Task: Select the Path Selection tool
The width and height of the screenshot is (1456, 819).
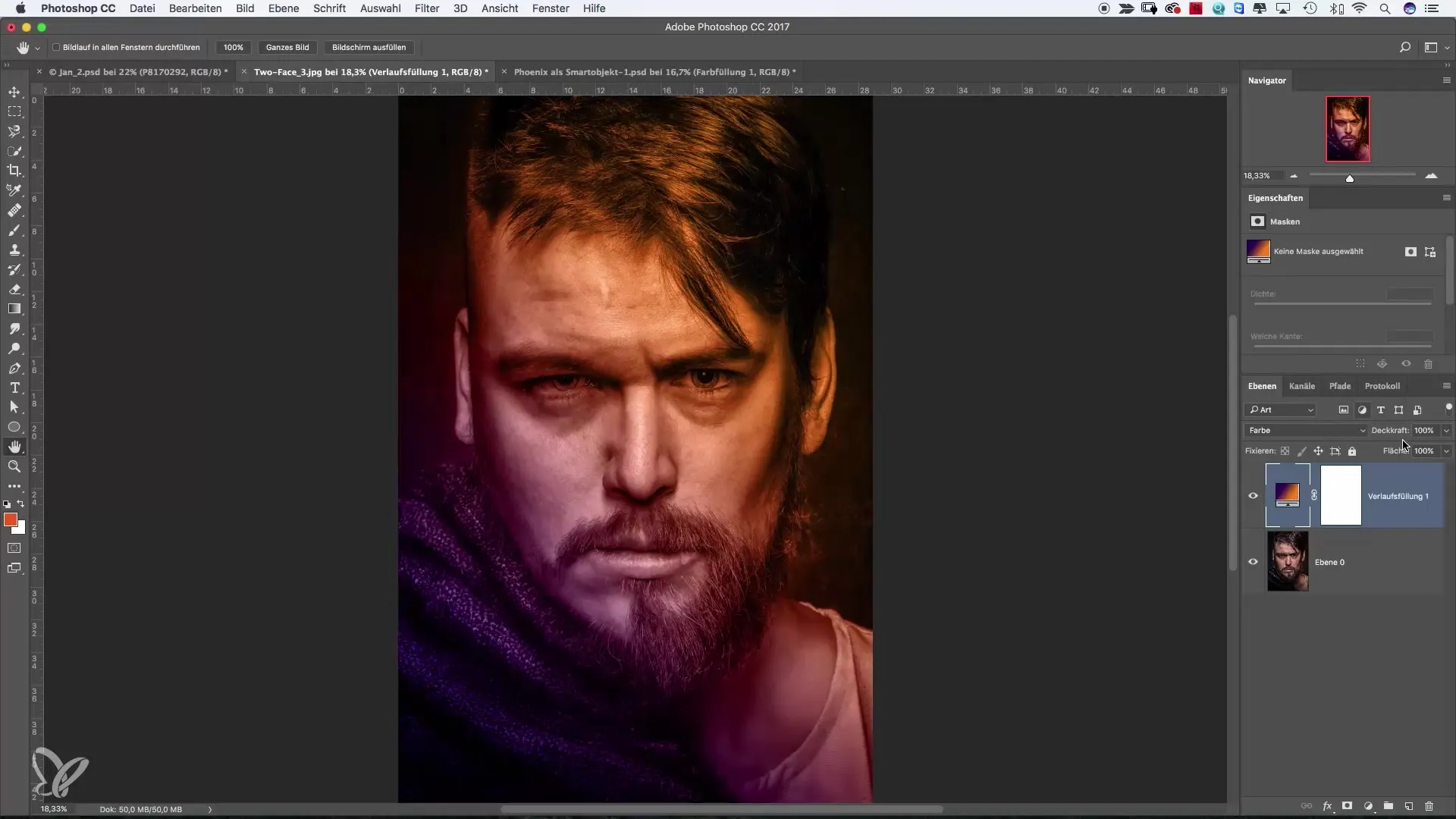Action: 14,407
